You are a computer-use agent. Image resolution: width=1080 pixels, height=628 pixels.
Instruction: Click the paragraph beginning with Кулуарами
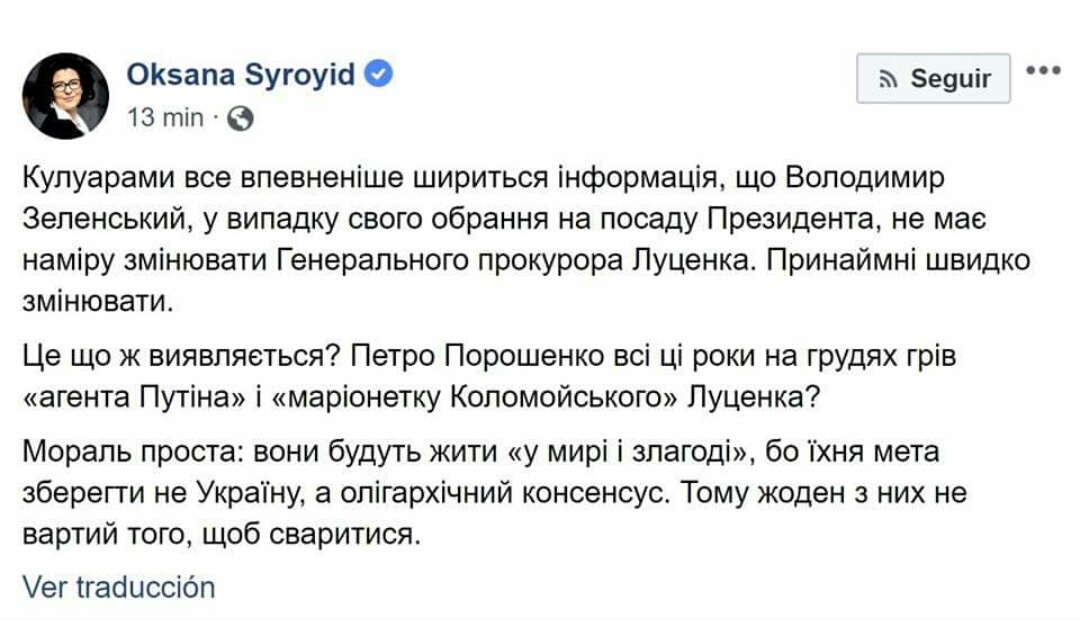(x=526, y=240)
